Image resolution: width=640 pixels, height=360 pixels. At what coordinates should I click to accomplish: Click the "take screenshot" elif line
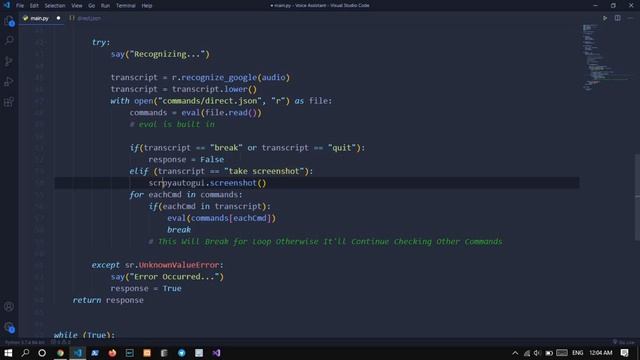221,171
